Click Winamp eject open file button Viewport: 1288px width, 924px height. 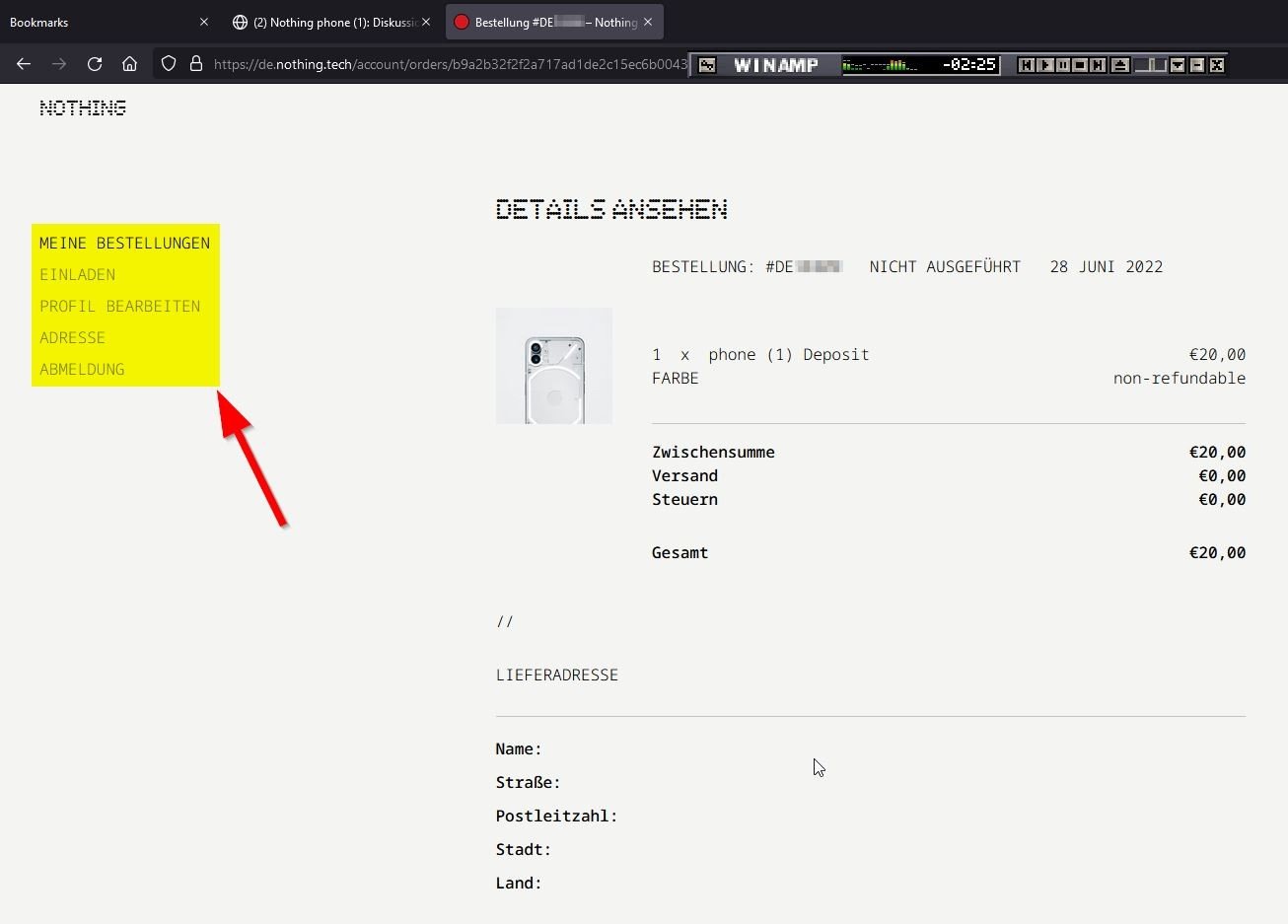tap(1120, 65)
